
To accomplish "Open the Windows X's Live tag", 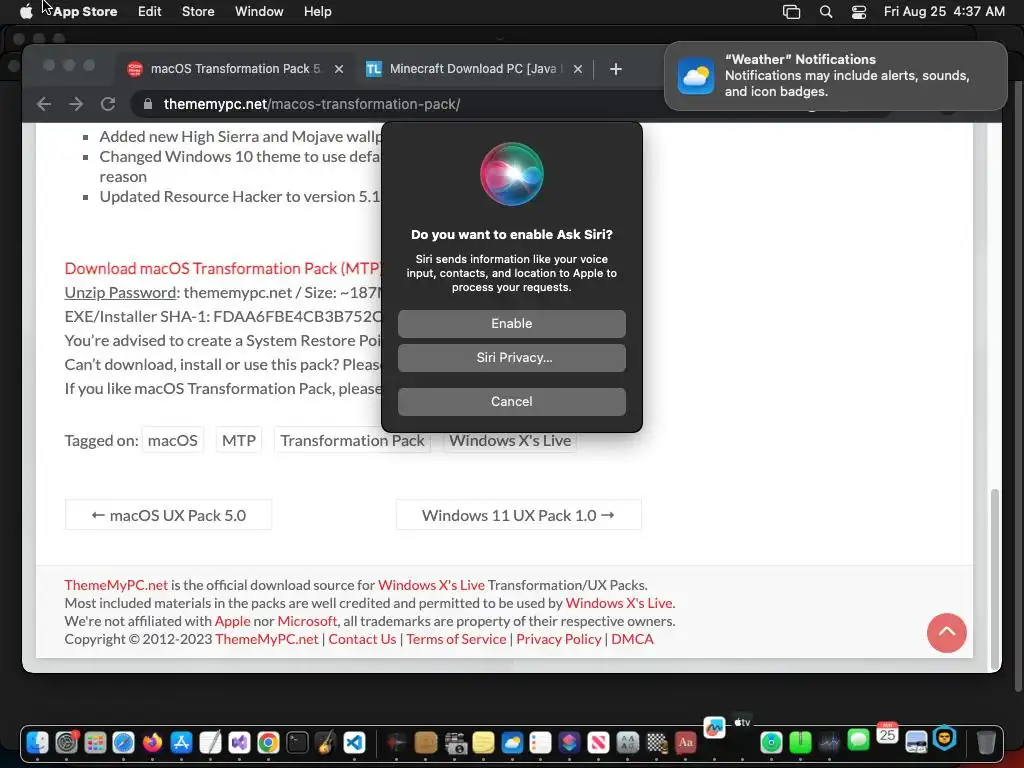I will [x=509, y=440].
